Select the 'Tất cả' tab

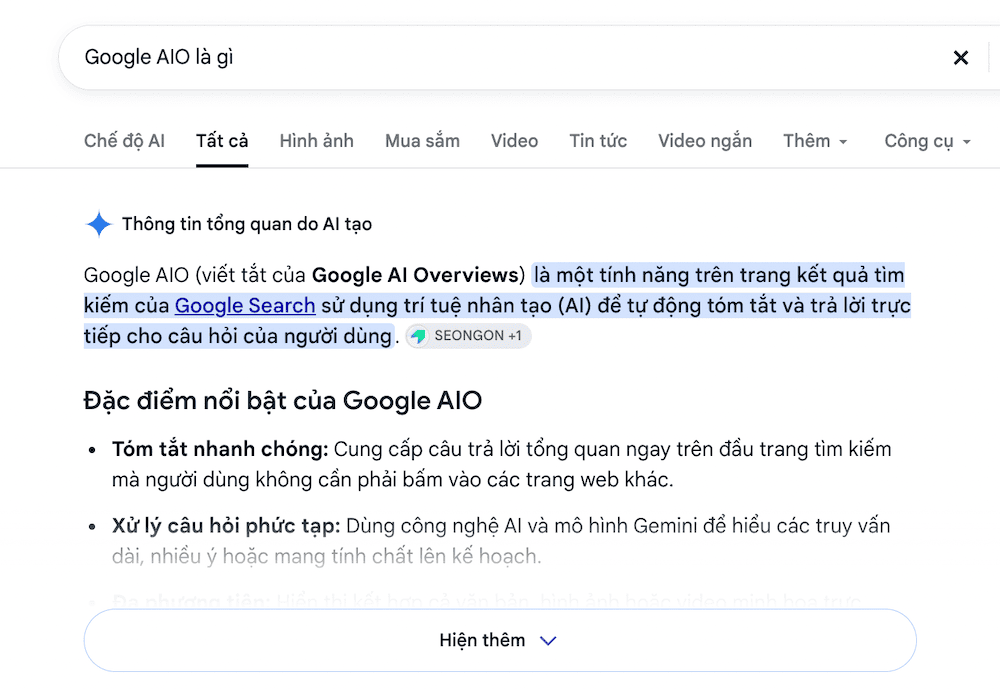[x=222, y=140]
